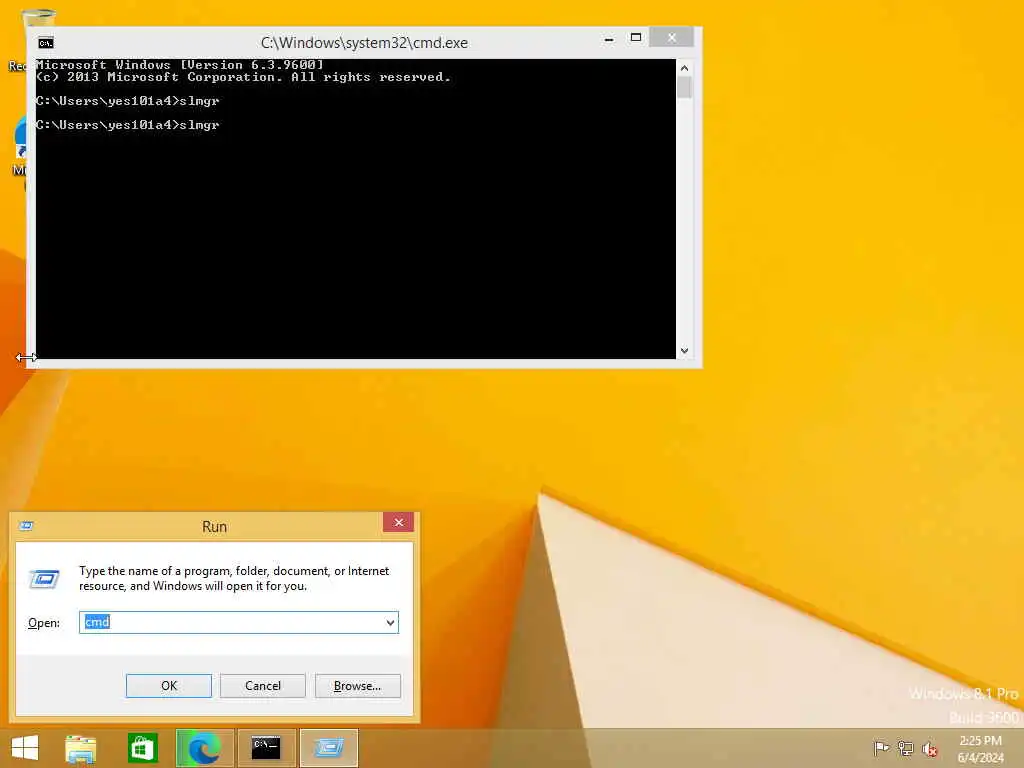Open File Explorer from the taskbar
This screenshot has width=1024, height=768.
pyautogui.click(x=80, y=748)
